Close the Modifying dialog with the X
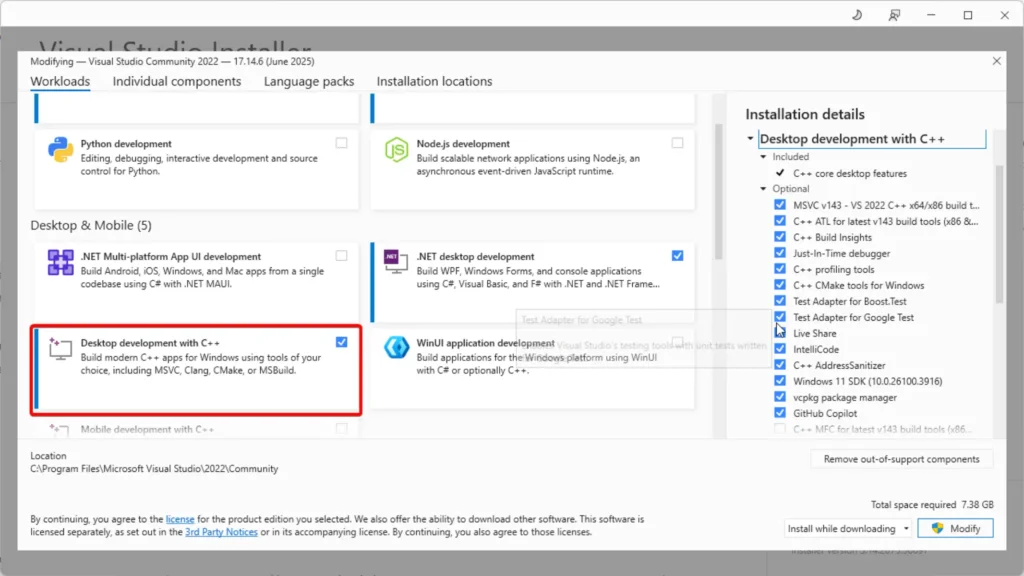This screenshot has width=1024, height=576. (x=997, y=61)
